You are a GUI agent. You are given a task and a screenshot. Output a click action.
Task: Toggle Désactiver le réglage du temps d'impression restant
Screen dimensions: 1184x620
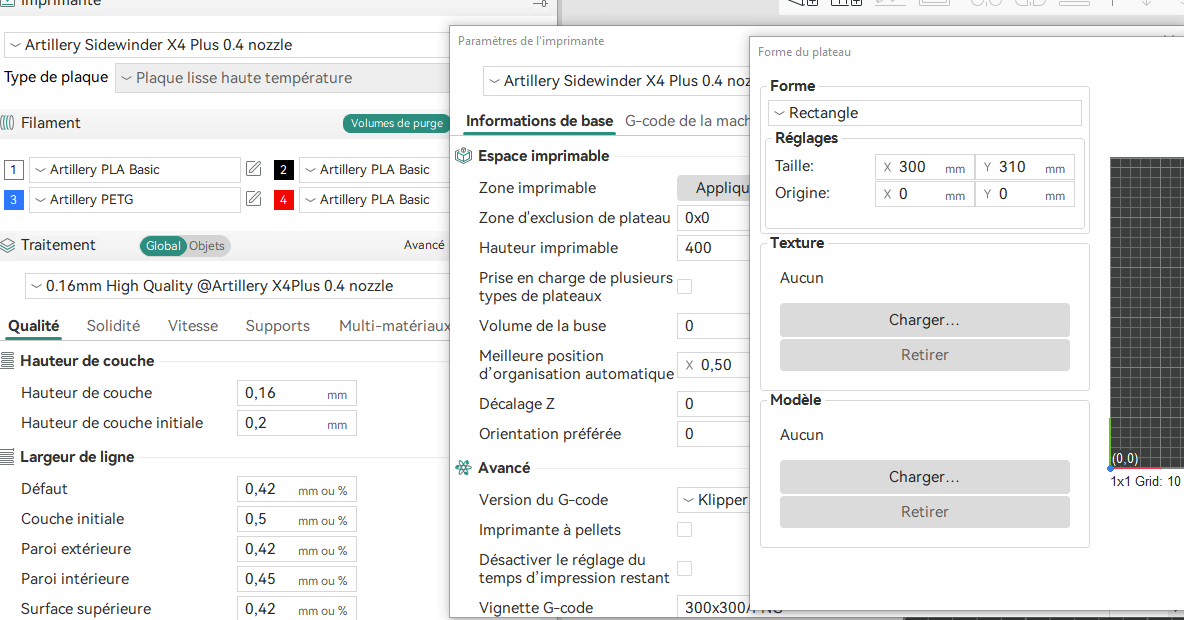pos(684,569)
